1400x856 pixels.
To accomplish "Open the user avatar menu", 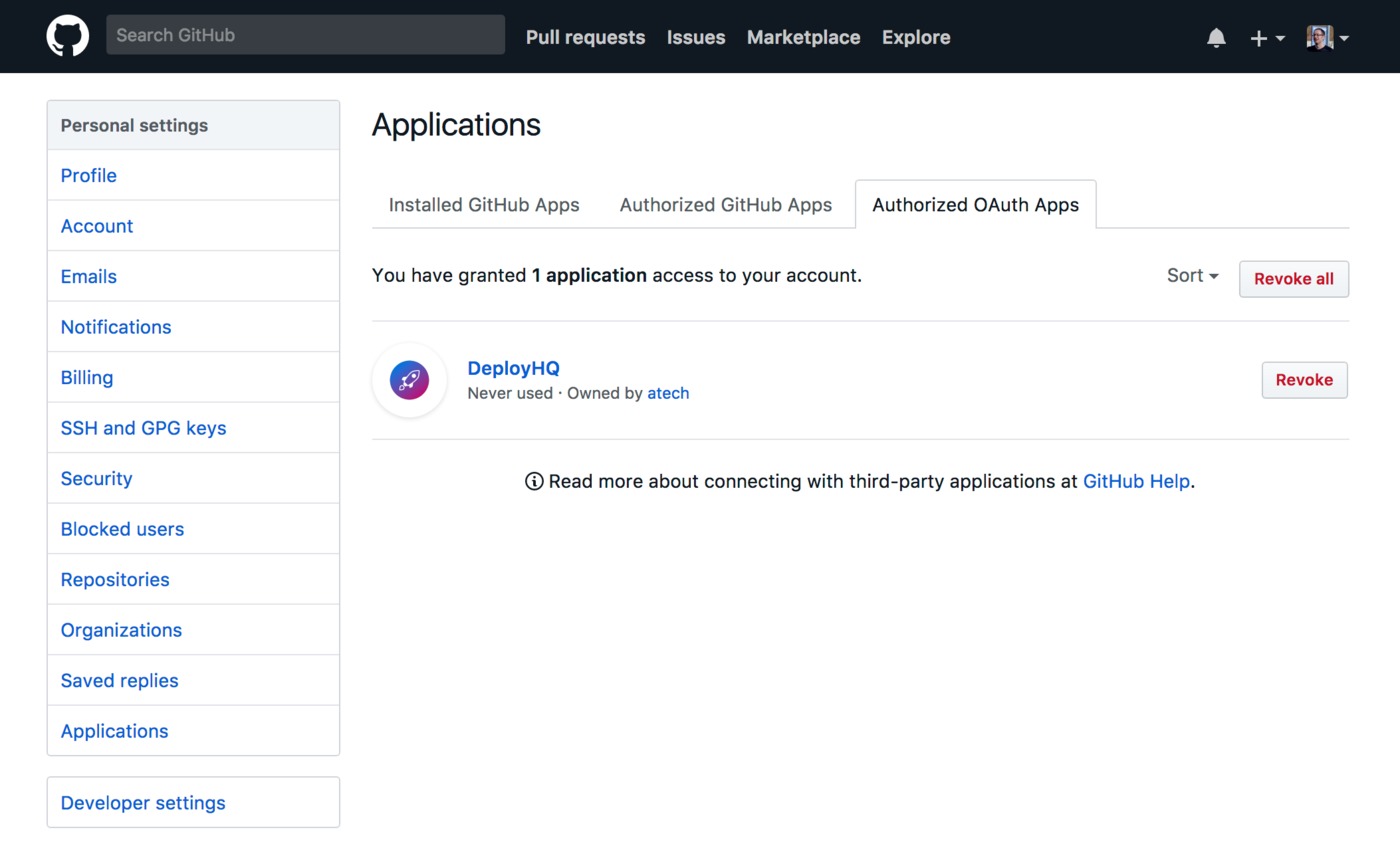I will (x=1327, y=38).
